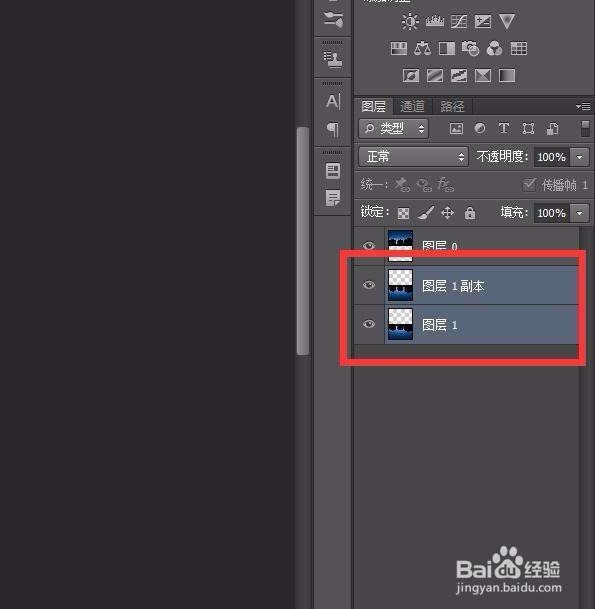The image size is (595, 609).
Task: Open the 正常 blend mode dropdown
Action: pyautogui.click(x=413, y=157)
